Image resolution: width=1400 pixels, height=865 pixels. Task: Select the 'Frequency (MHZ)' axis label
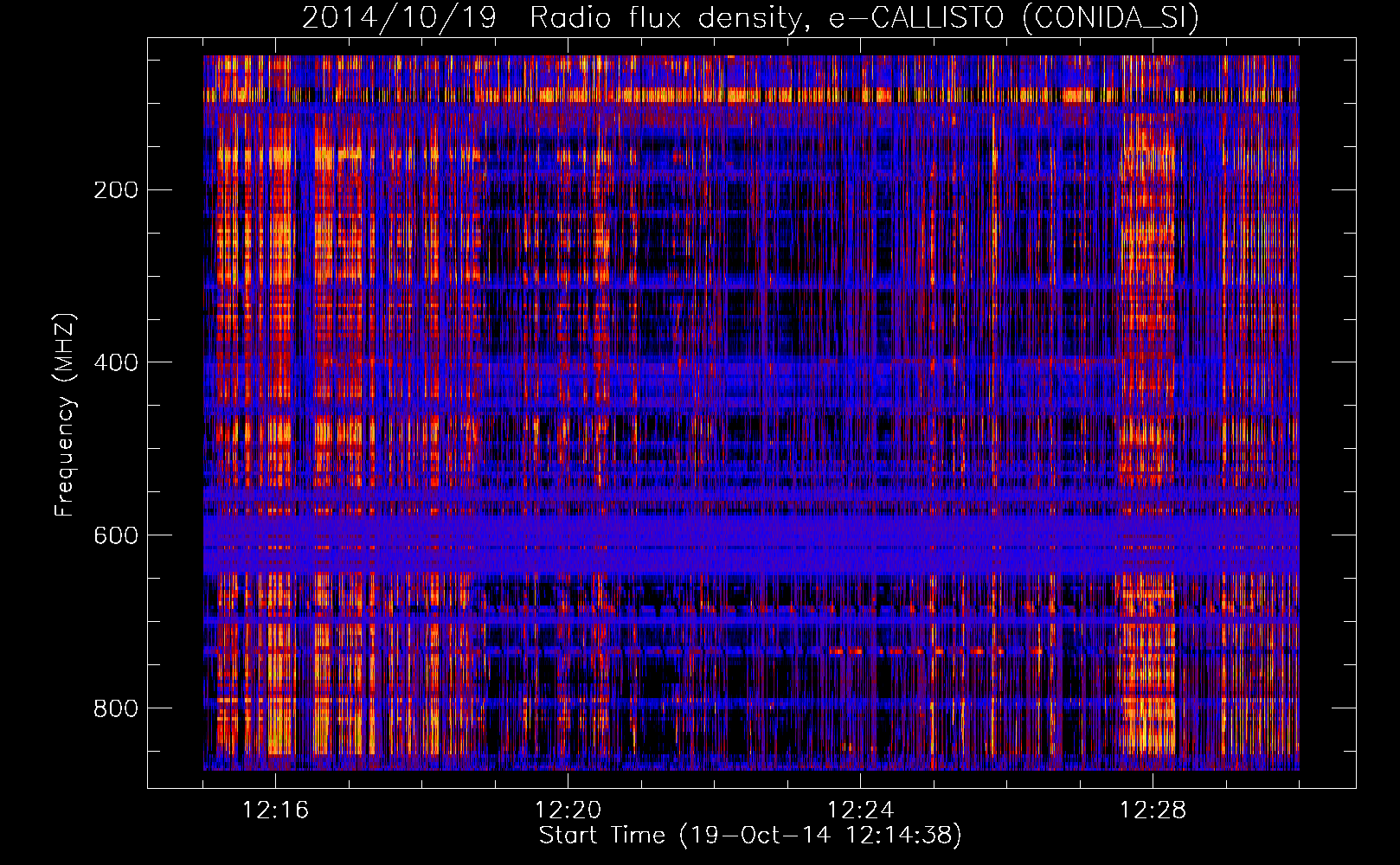[x=65, y=415]
